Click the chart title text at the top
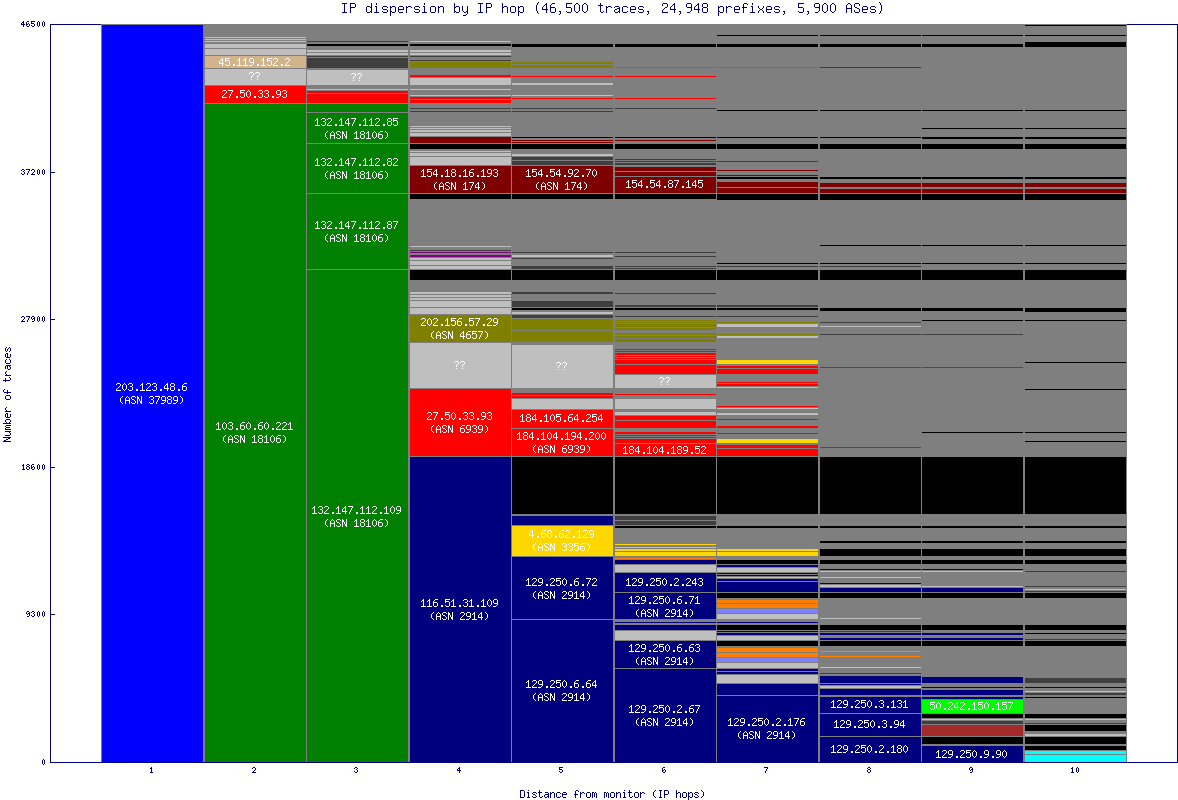Image resolution: width=1178 pixels, height=800 pixels. [589, 9]
